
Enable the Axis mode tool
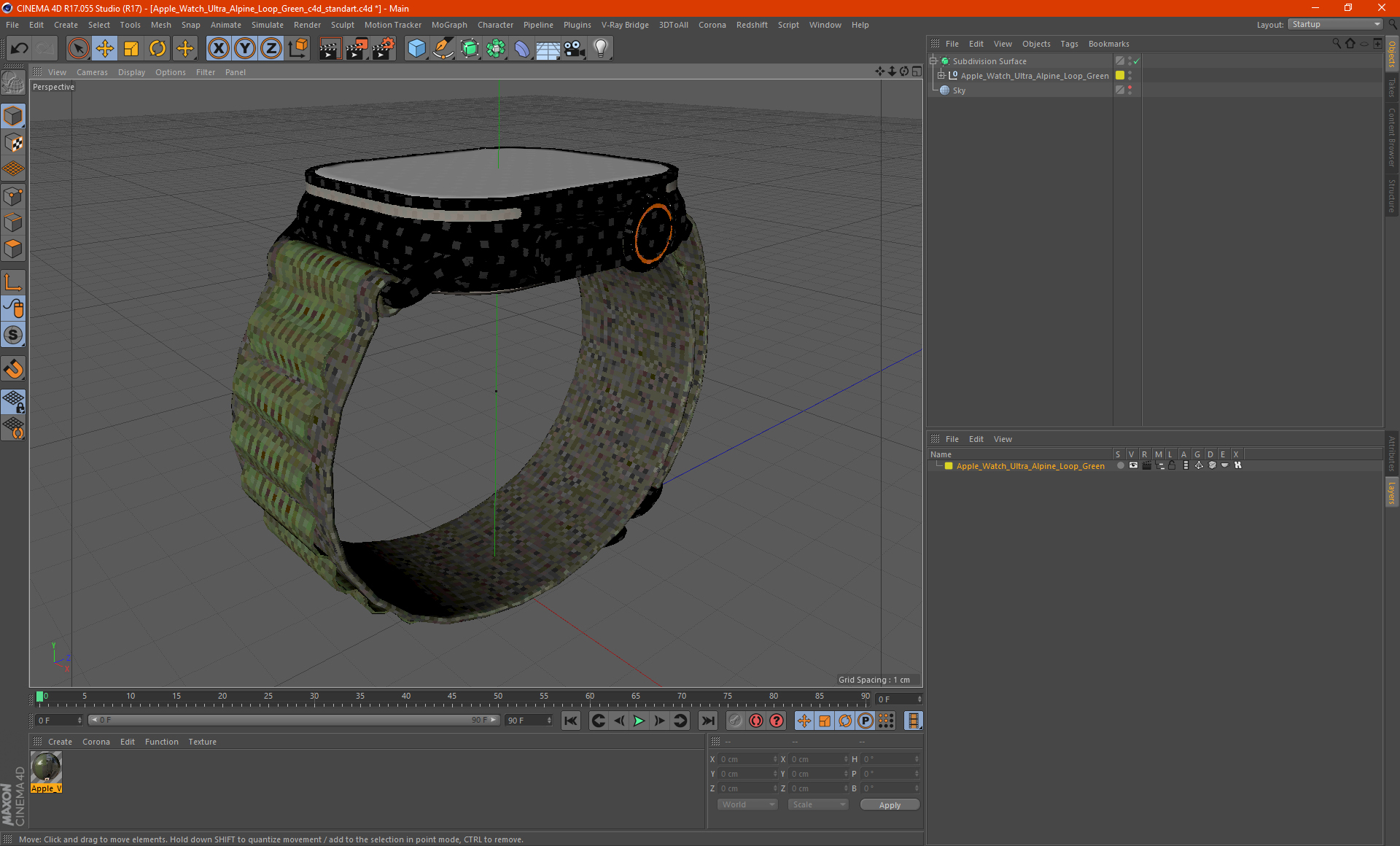(13, 282)
